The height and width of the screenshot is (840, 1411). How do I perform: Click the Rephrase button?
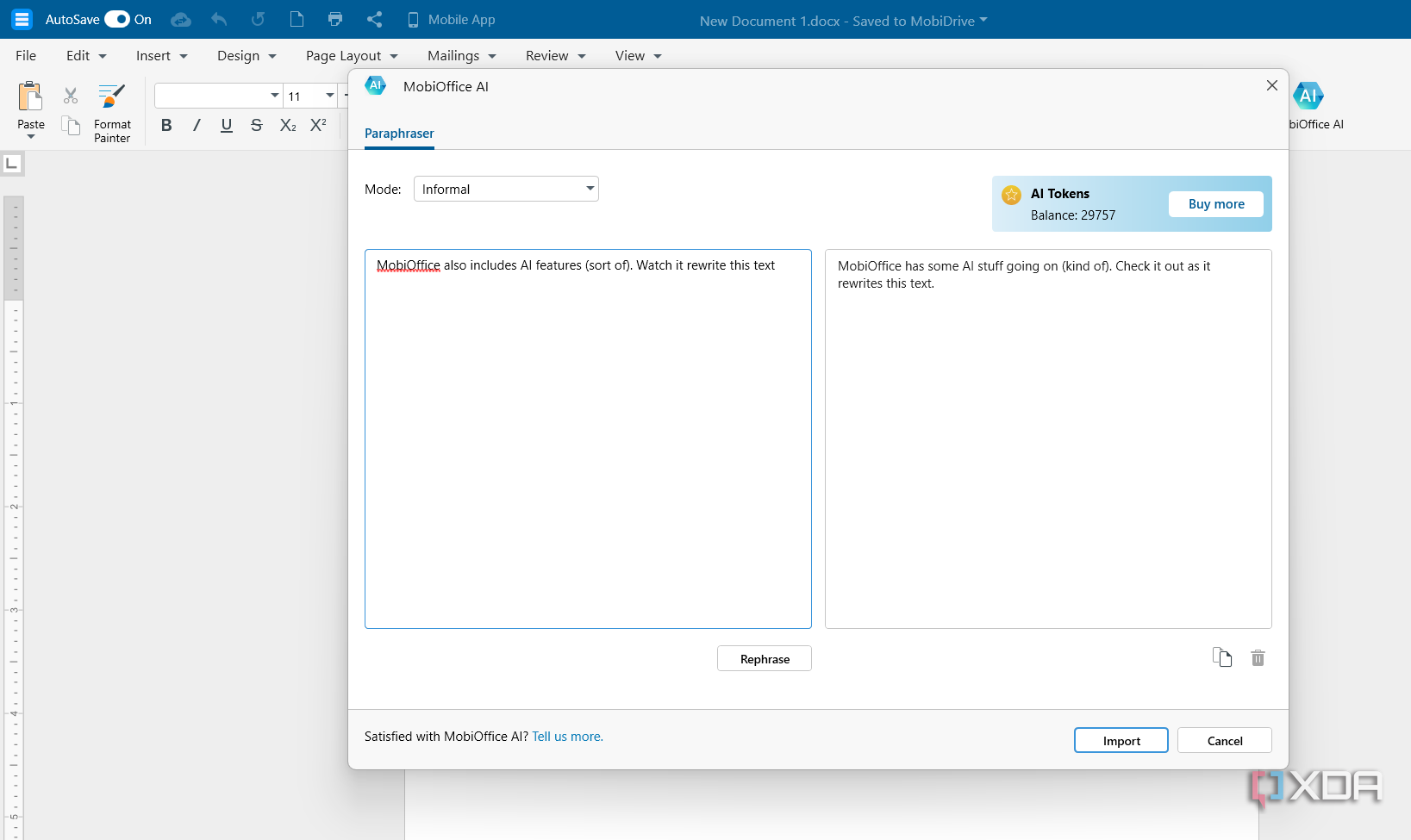[764, 657]
